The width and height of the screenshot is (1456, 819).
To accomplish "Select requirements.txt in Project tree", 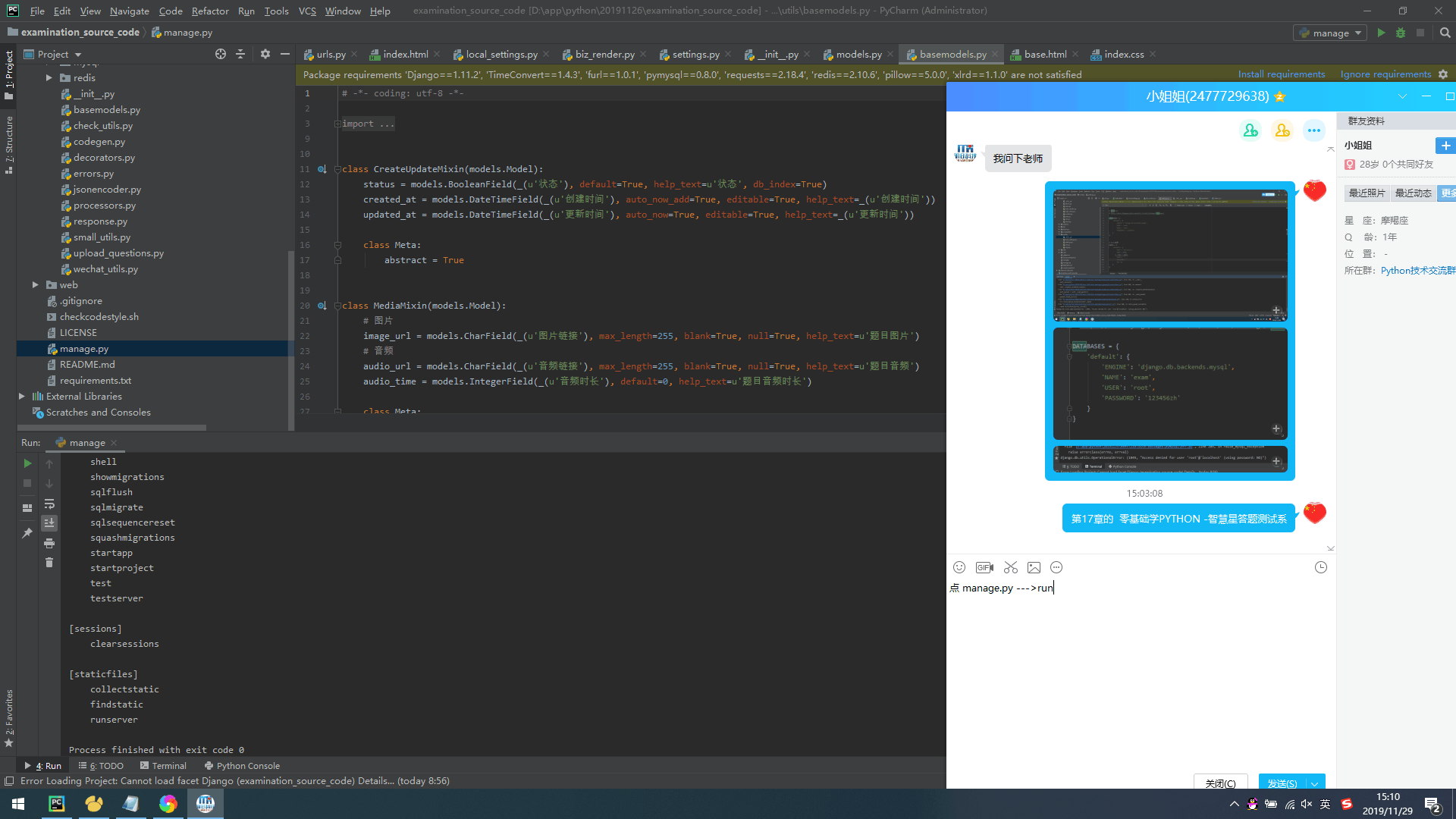I will point(96,381).
